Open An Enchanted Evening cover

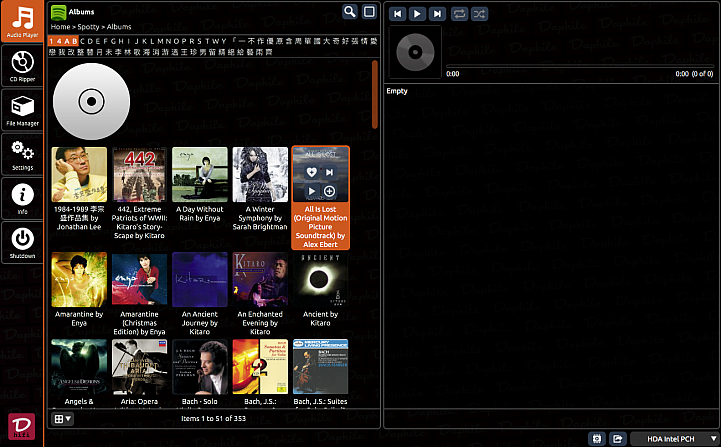click(x=260, y=280)
